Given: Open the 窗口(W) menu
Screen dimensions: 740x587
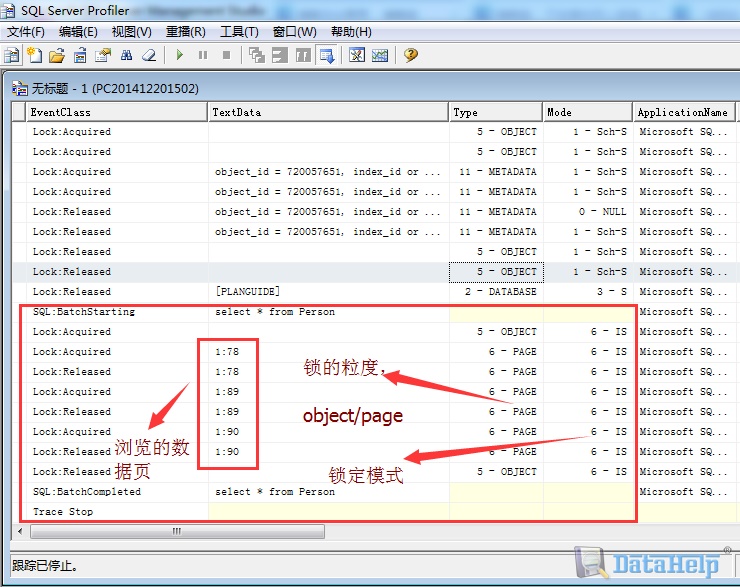Looking at the screenshot, I should 294,32.
